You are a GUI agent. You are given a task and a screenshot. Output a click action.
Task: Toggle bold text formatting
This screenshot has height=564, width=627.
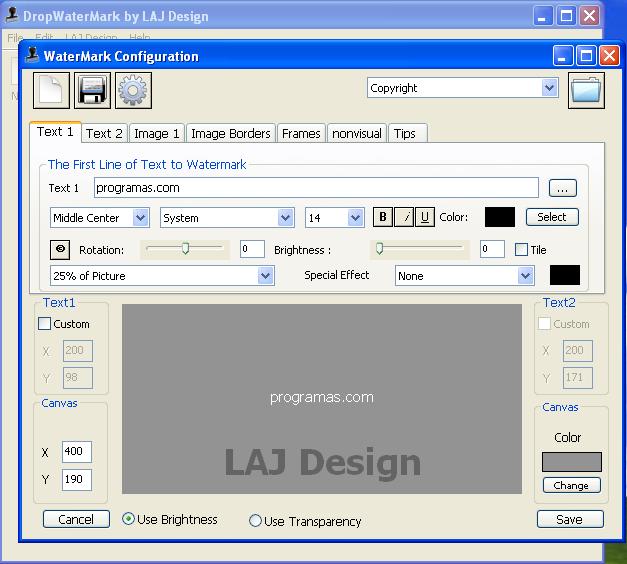pyautogui.click(x=383, y=217)
